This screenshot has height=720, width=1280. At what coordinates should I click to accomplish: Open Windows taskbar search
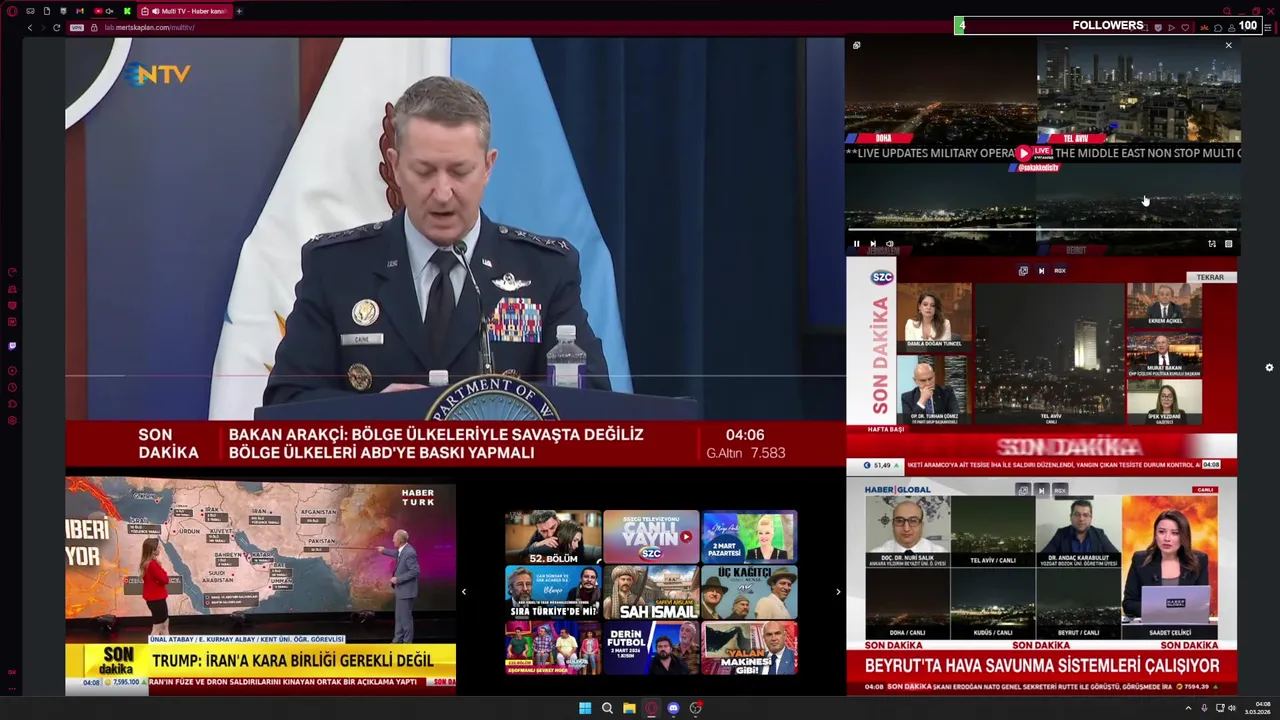607,708
